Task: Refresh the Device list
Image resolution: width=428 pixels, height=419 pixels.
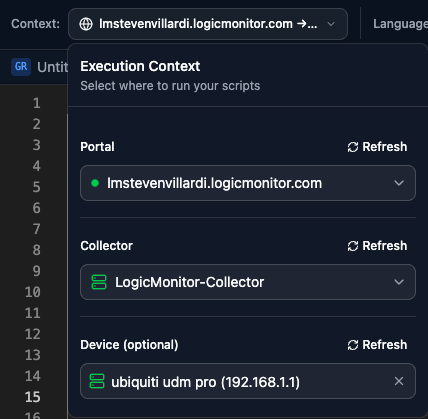Action: pyautogui.click(x=377, y=345)
